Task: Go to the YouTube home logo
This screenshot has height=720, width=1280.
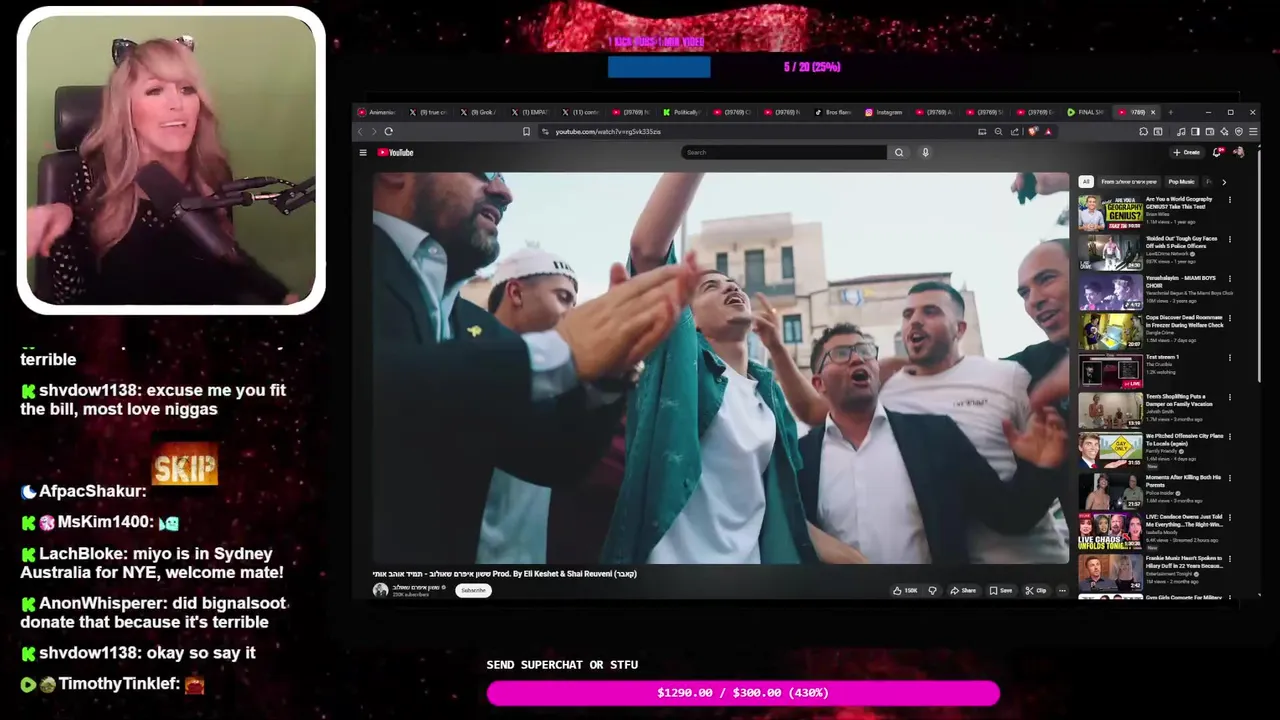Action: point(396,152)
